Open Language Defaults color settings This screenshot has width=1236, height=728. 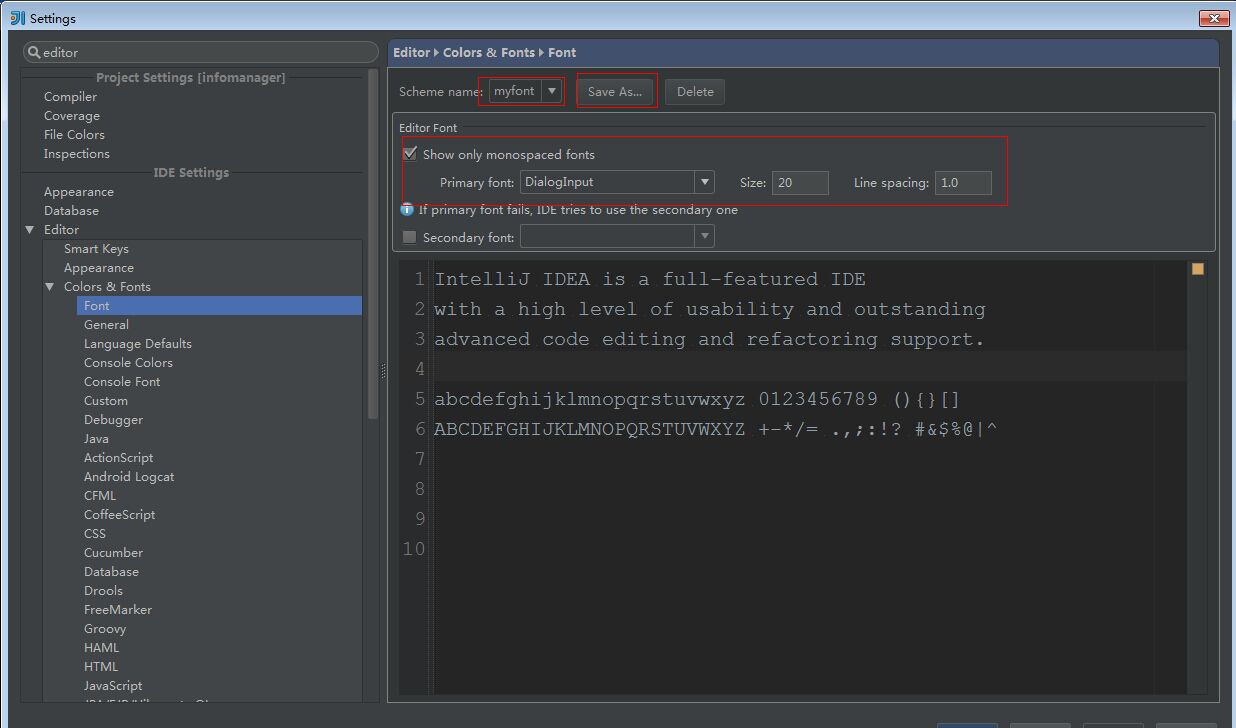click(x=138, y=344)
